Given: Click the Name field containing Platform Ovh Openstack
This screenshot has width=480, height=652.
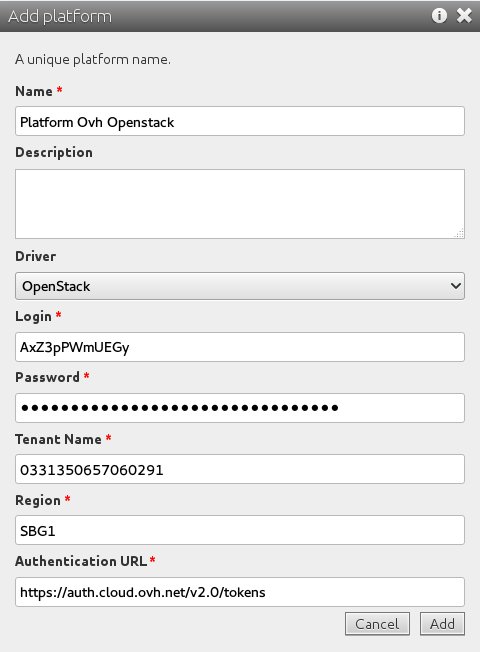Looking at the screenshot, I should point(240,121).
